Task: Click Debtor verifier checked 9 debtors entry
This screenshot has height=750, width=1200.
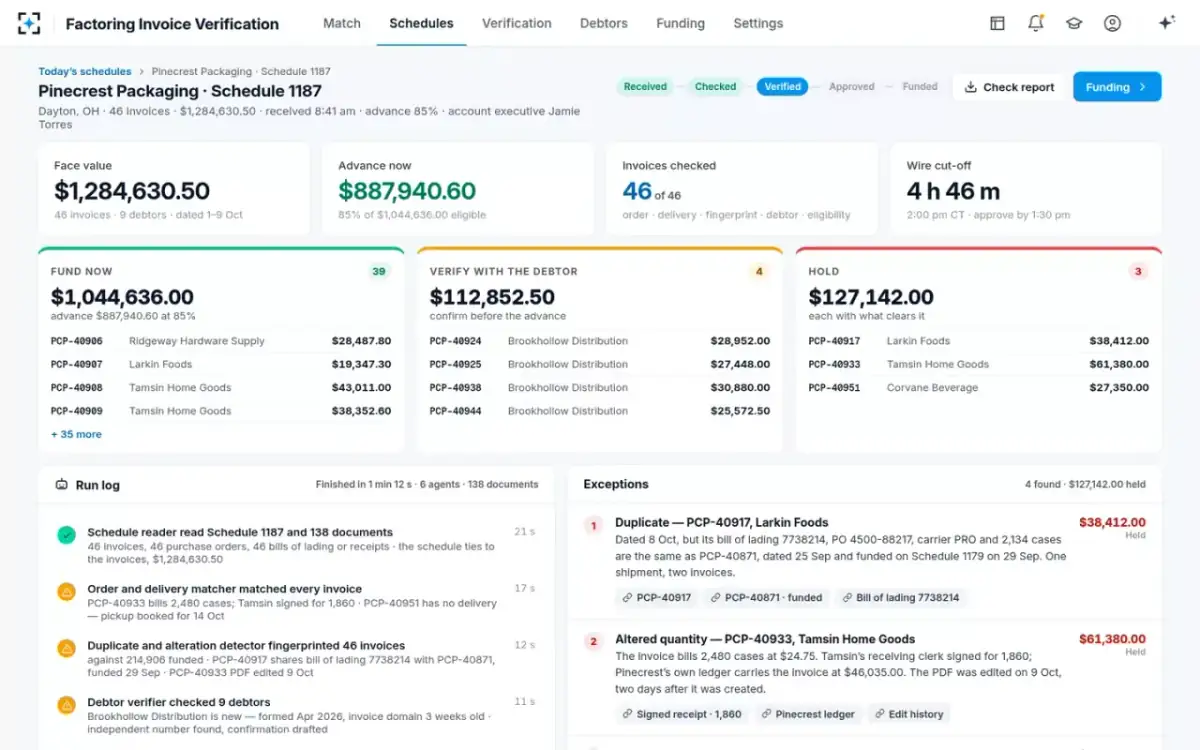Action: click(x=179, y=702)
